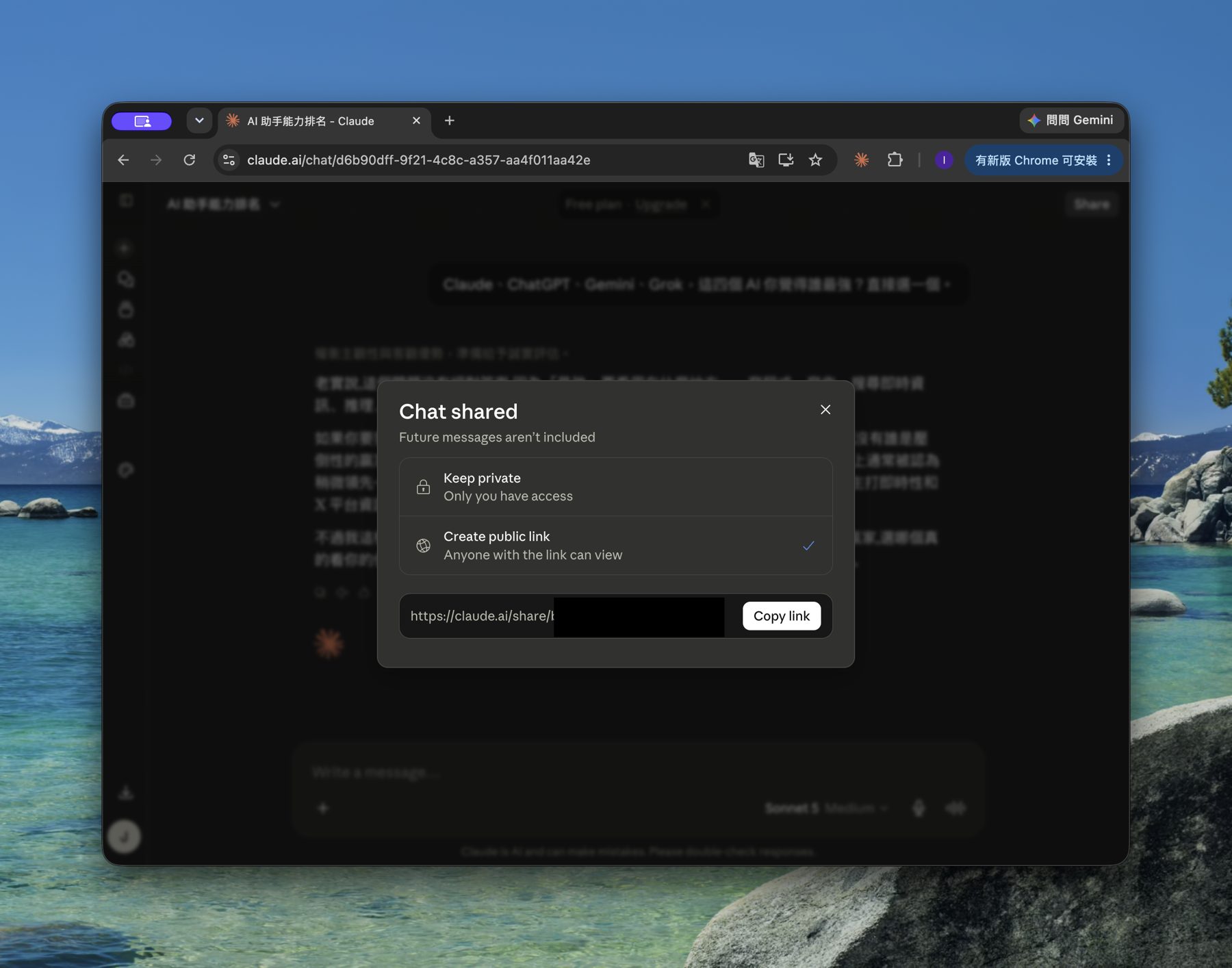
Task: Select the Keep private option
Action: click(x=615, y=487)
